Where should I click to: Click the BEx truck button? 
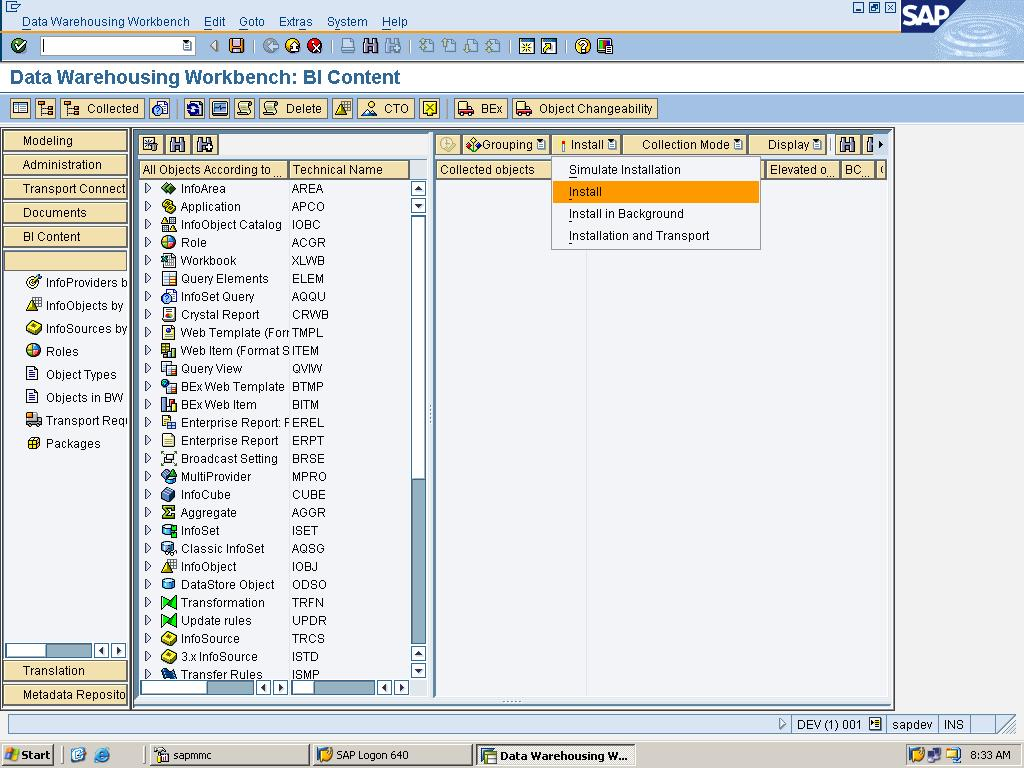[x=481, y=108]
